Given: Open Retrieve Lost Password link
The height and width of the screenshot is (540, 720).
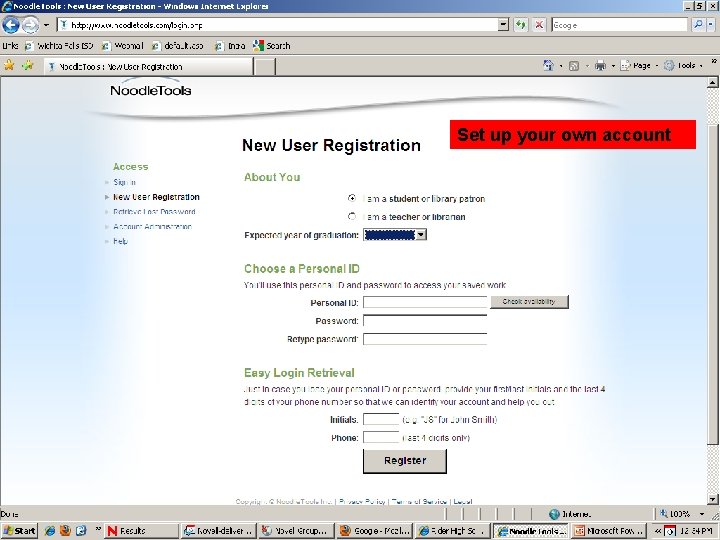Looking at the screenshot, I should (154, 212).
